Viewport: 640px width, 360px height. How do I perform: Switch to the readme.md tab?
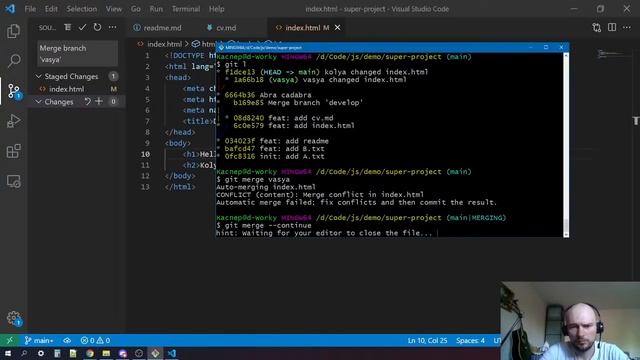(x=162, y=28)
